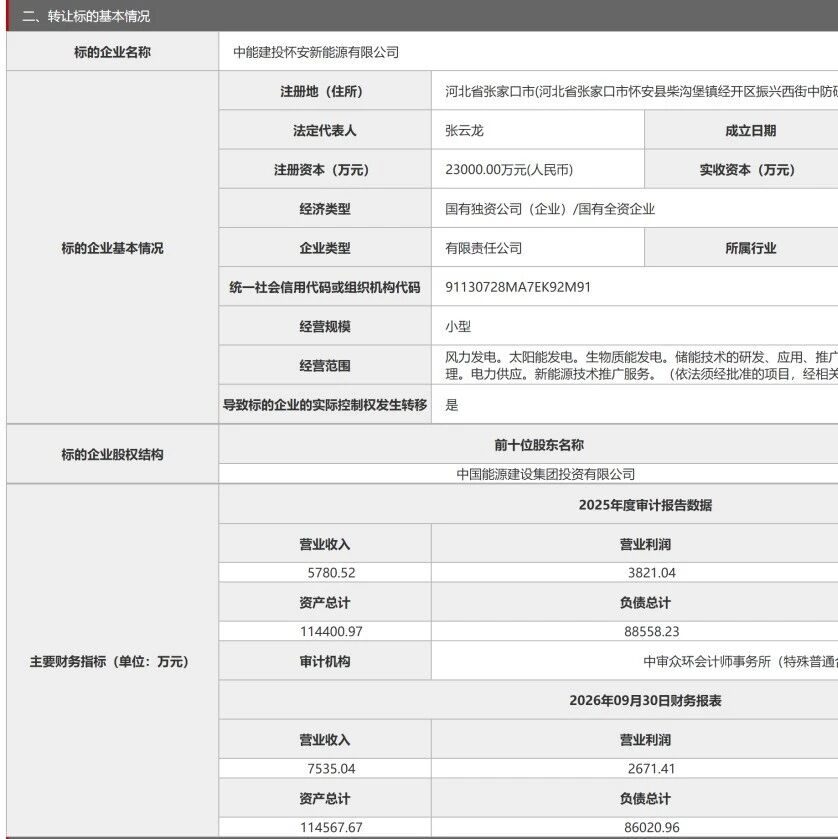Select total assets 114400.97

(x=331, y=631)
